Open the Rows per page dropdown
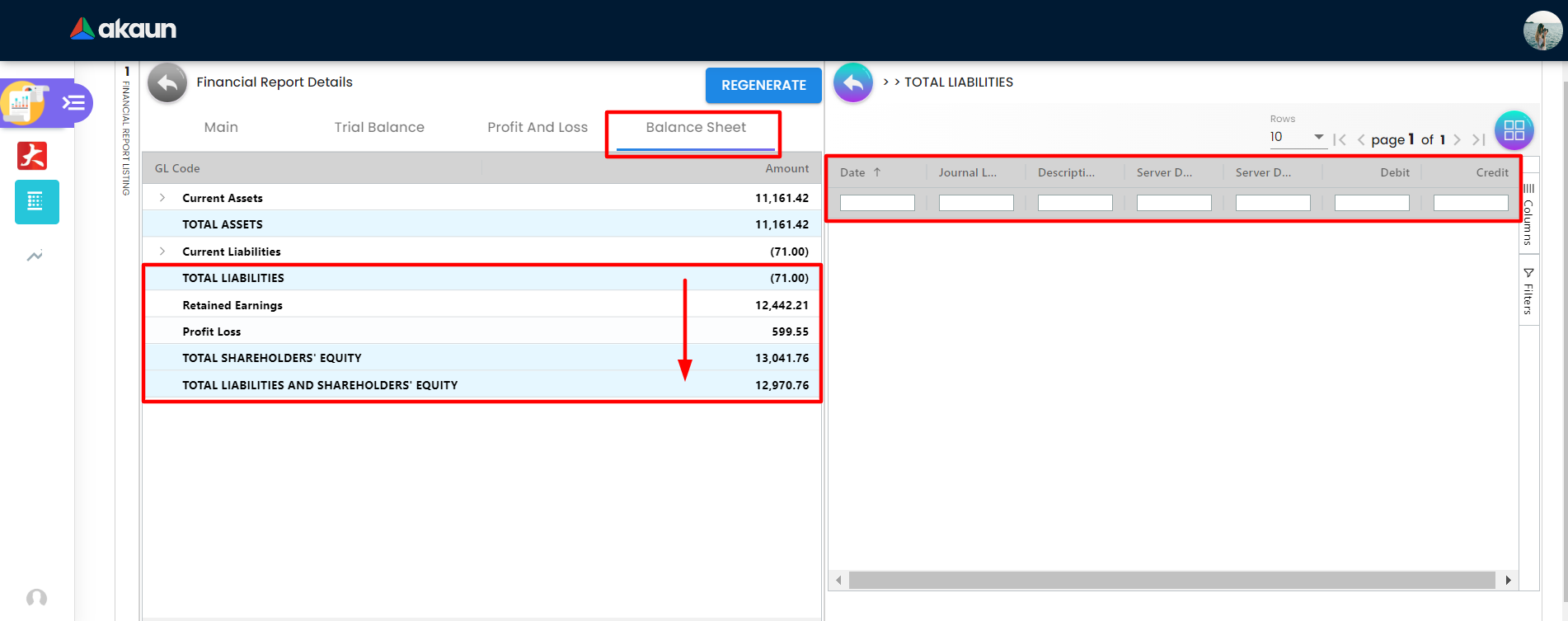The height and width of the screenshot is (621, 1568). (1296, 137)
